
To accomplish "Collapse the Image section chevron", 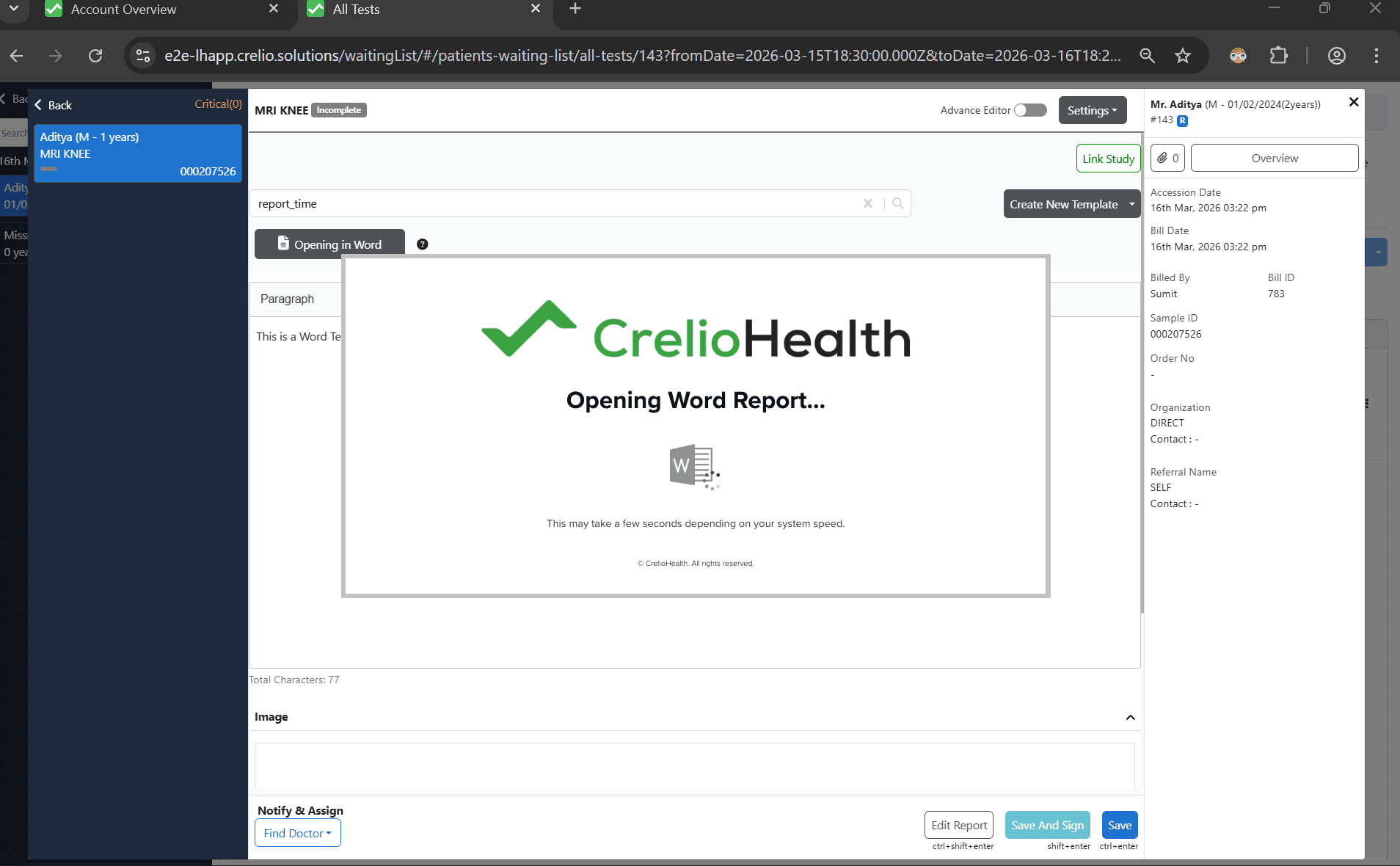I will 1130,717.
